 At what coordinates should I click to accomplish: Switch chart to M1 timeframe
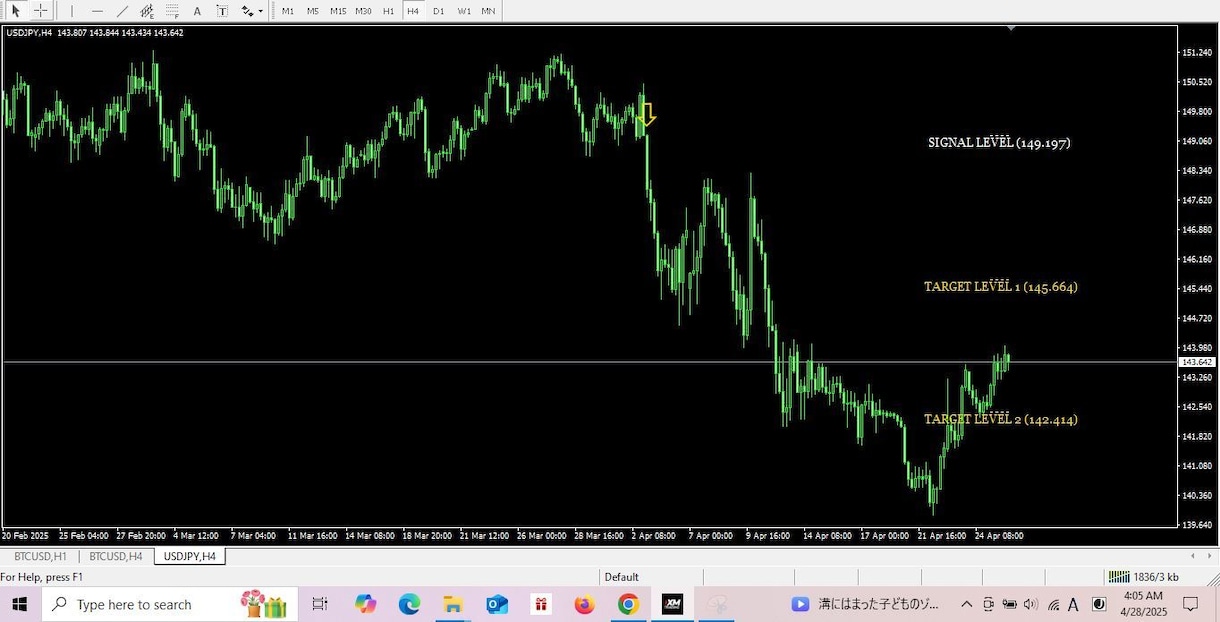coord(288,11)
